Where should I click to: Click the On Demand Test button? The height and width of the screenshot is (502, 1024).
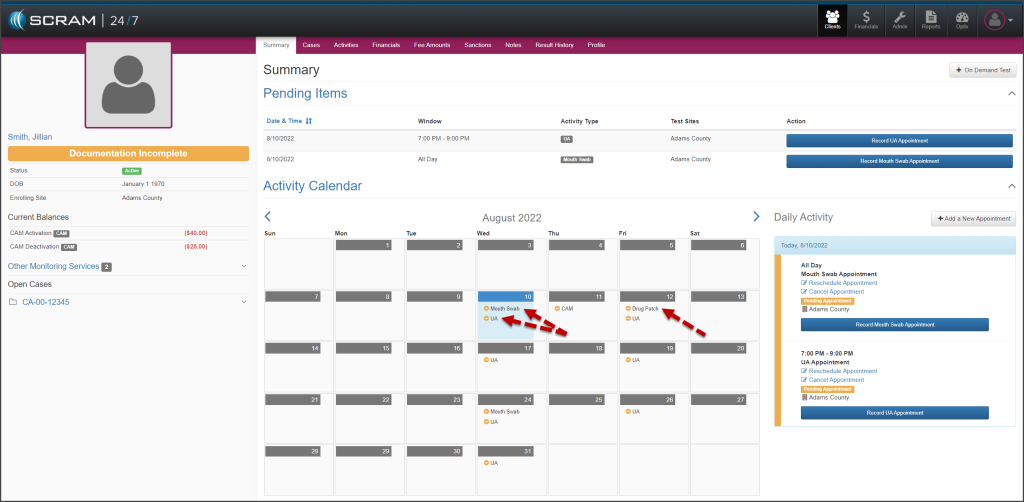coord(982,70)
